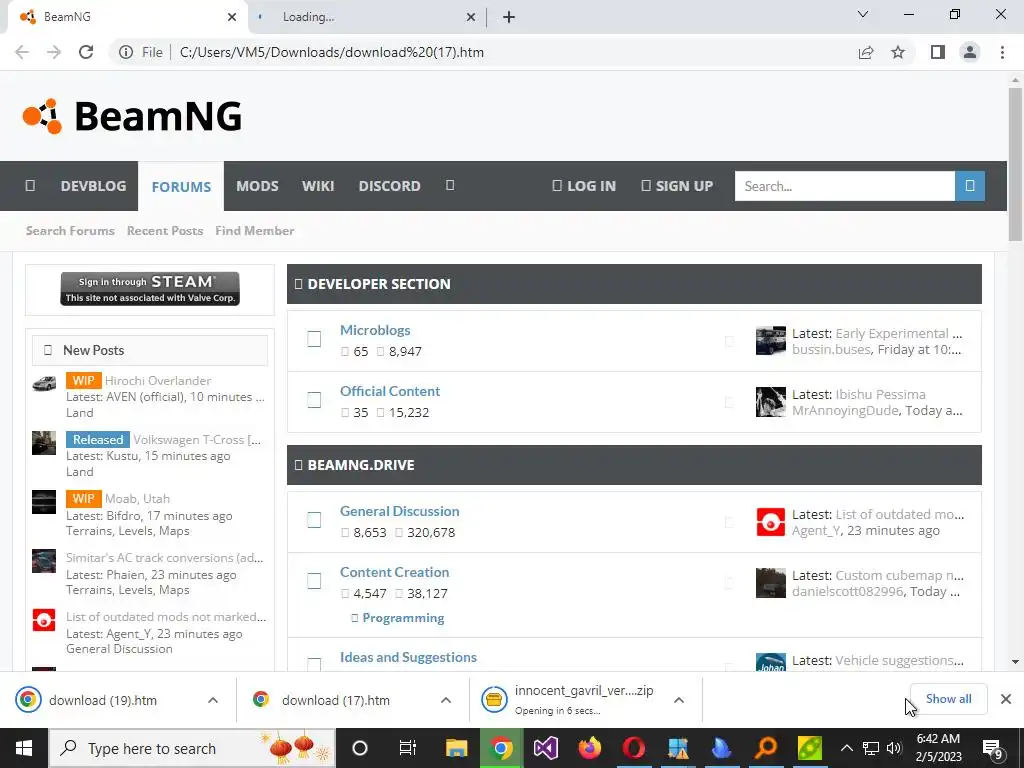This screenshot has height=768, width=1024.
Task: Click the BeamNG logo in the page header
Action: (133, 116)
